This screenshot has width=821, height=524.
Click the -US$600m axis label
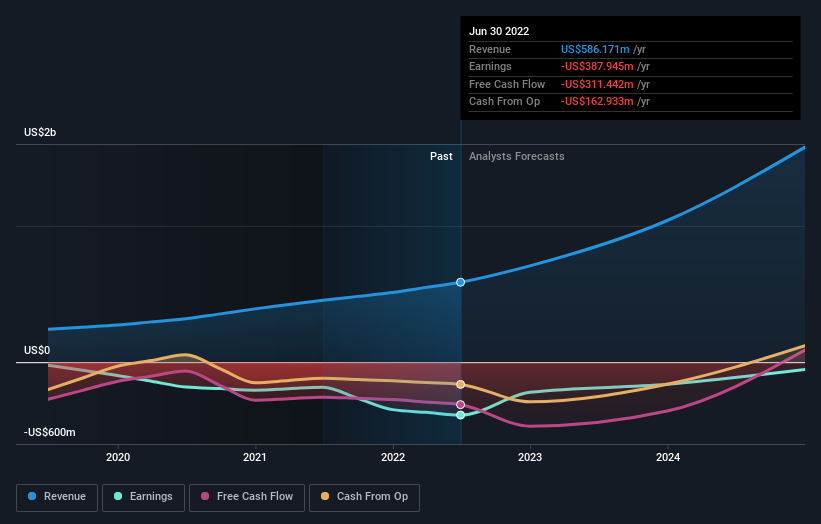click(50, 432)
